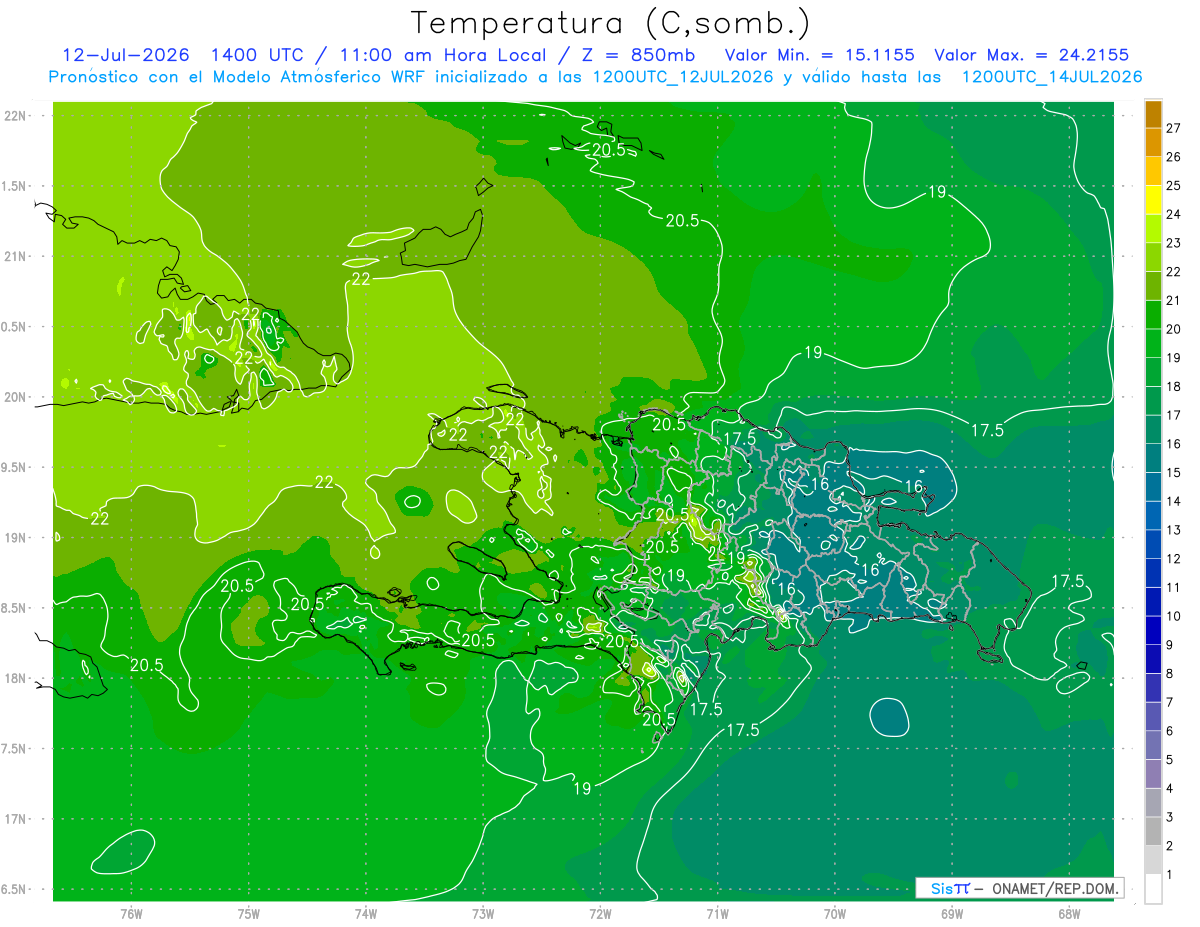Pick the teal swatch between 15 and 16
The width and height of the screenshot is (1200, 927).
[x=1153, y=459]
